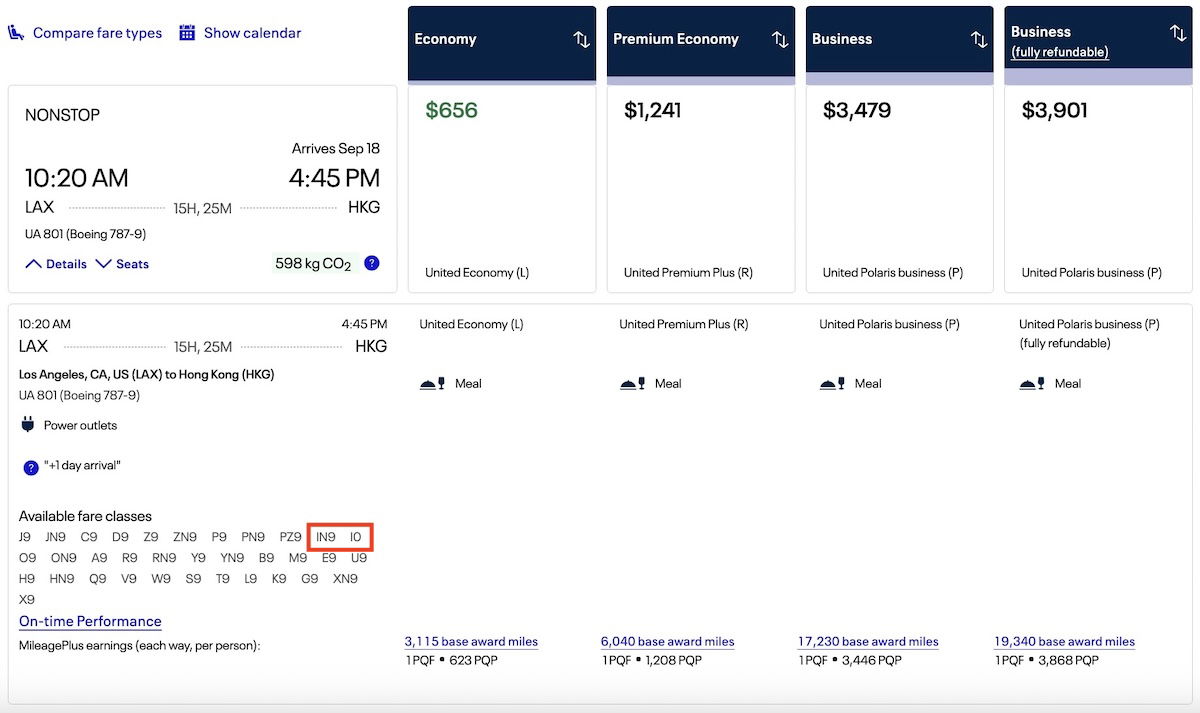Click the J9 fare class
This screenshot has height=713, width=1200.
tap(25, 537)
